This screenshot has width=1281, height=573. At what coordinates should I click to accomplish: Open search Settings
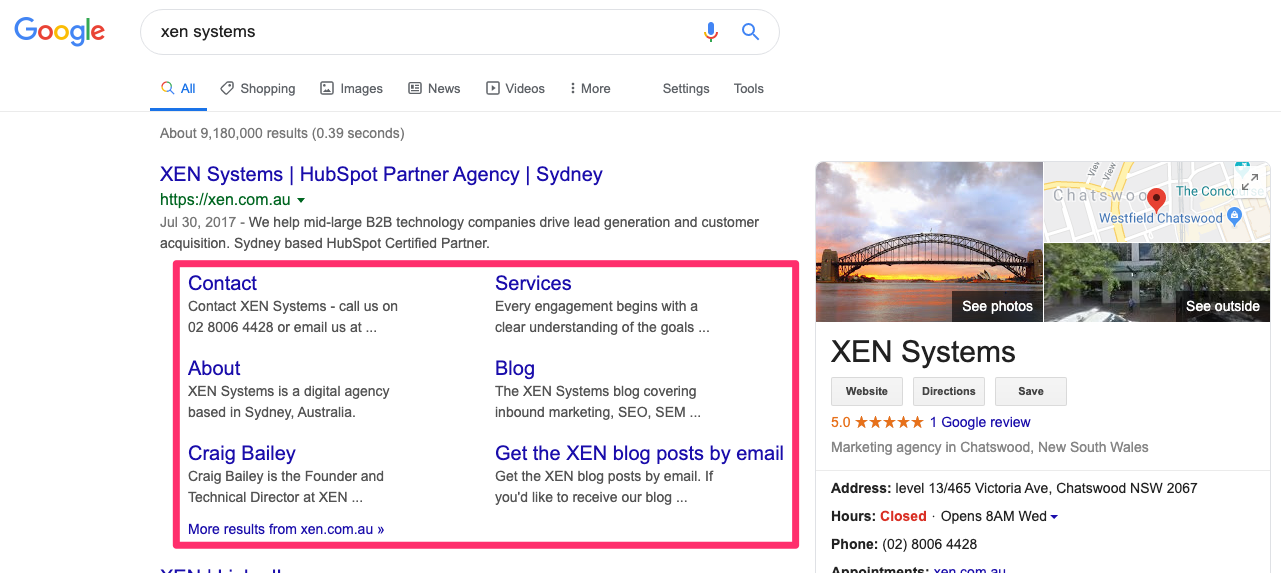(x=686, y=88)
